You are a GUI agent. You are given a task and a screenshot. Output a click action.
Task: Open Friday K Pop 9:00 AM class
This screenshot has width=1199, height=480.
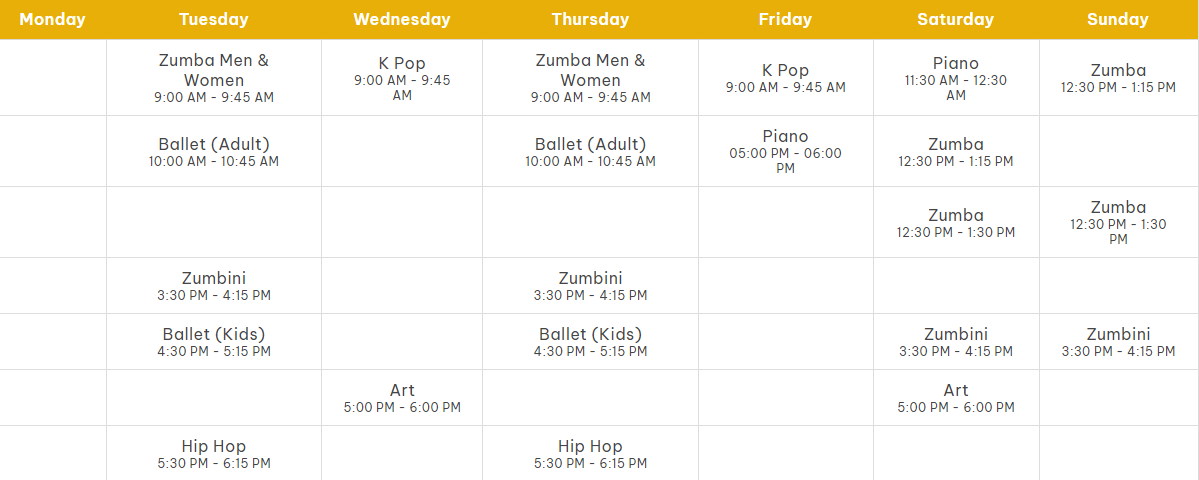coord(785,79)
